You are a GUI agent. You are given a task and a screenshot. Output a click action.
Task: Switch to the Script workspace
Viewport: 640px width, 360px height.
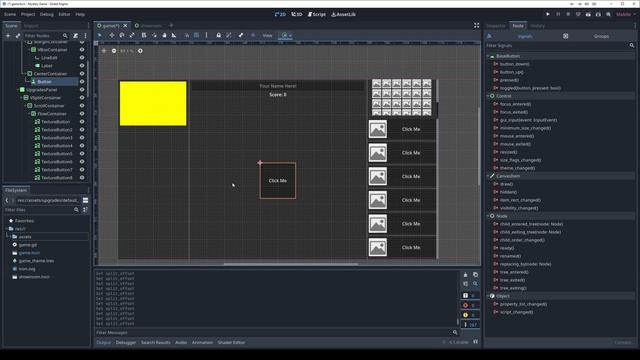[317, 14]
